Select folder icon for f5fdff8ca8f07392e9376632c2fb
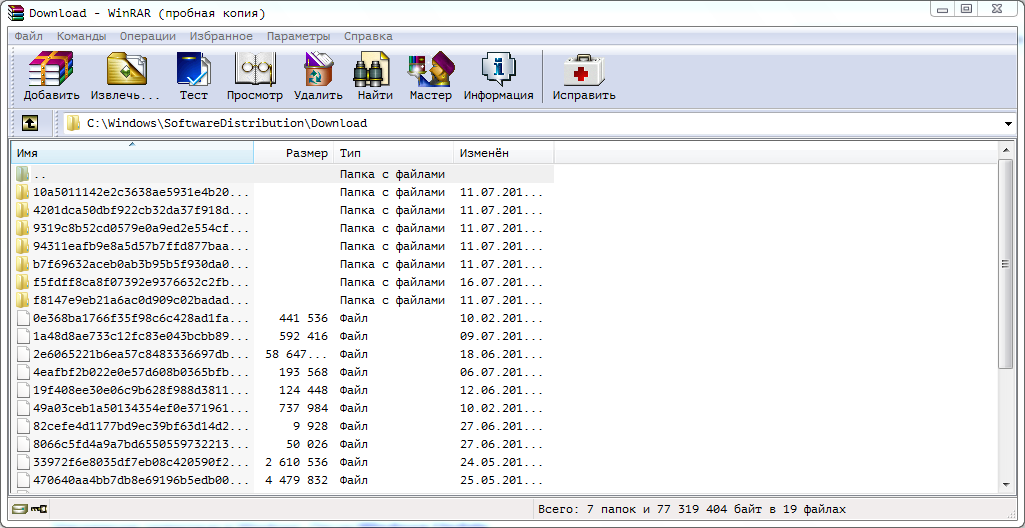The width and height of the screenshot is (1025, 528). pyautogui.click(x=23, y=282)
